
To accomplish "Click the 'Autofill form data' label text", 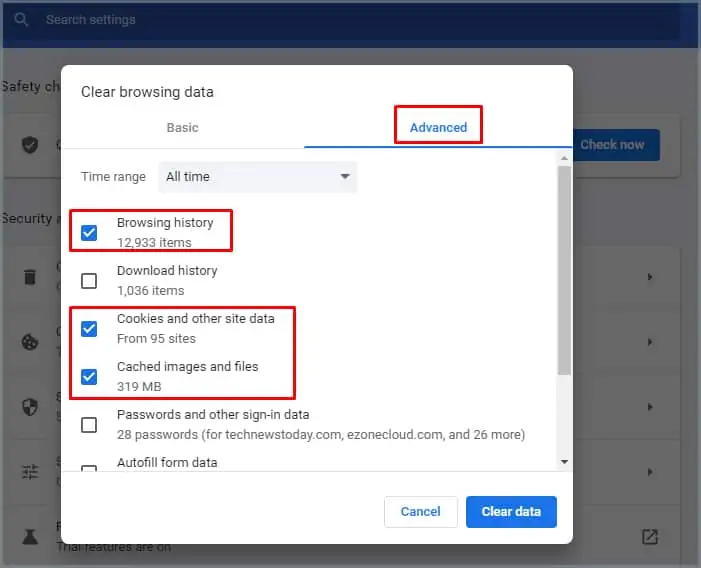I will pyautogui.click(x=167, y=462).
